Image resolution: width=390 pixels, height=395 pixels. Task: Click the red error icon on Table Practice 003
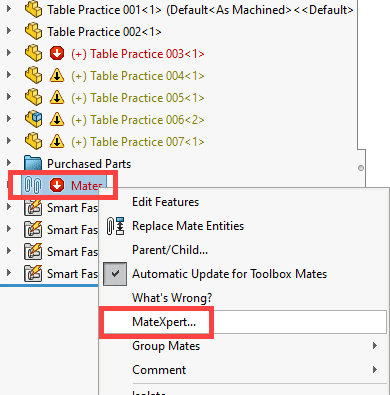point(57,54)
